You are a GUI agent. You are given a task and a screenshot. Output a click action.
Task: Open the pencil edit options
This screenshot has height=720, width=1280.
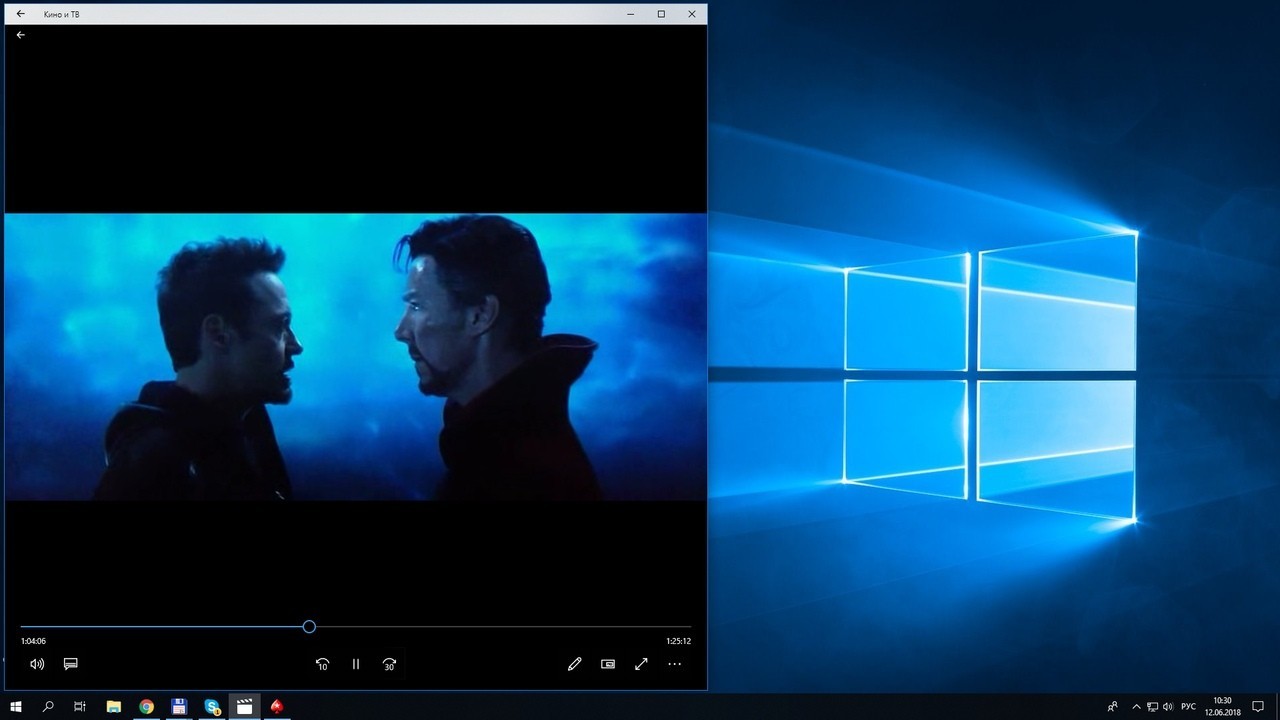click(x=574, y=664)
